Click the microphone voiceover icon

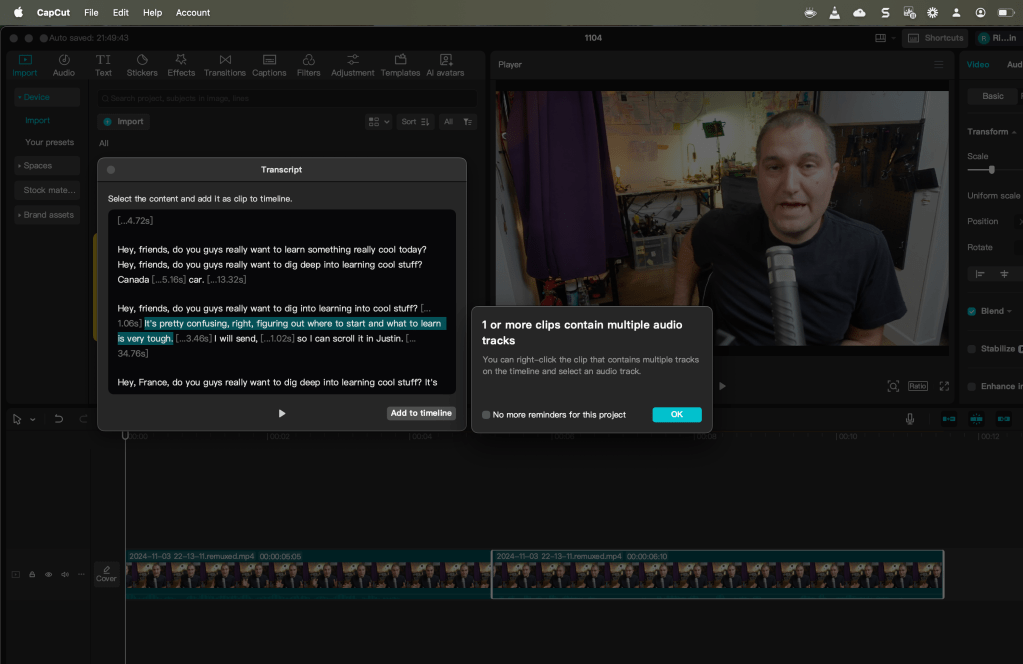[909, 419]
